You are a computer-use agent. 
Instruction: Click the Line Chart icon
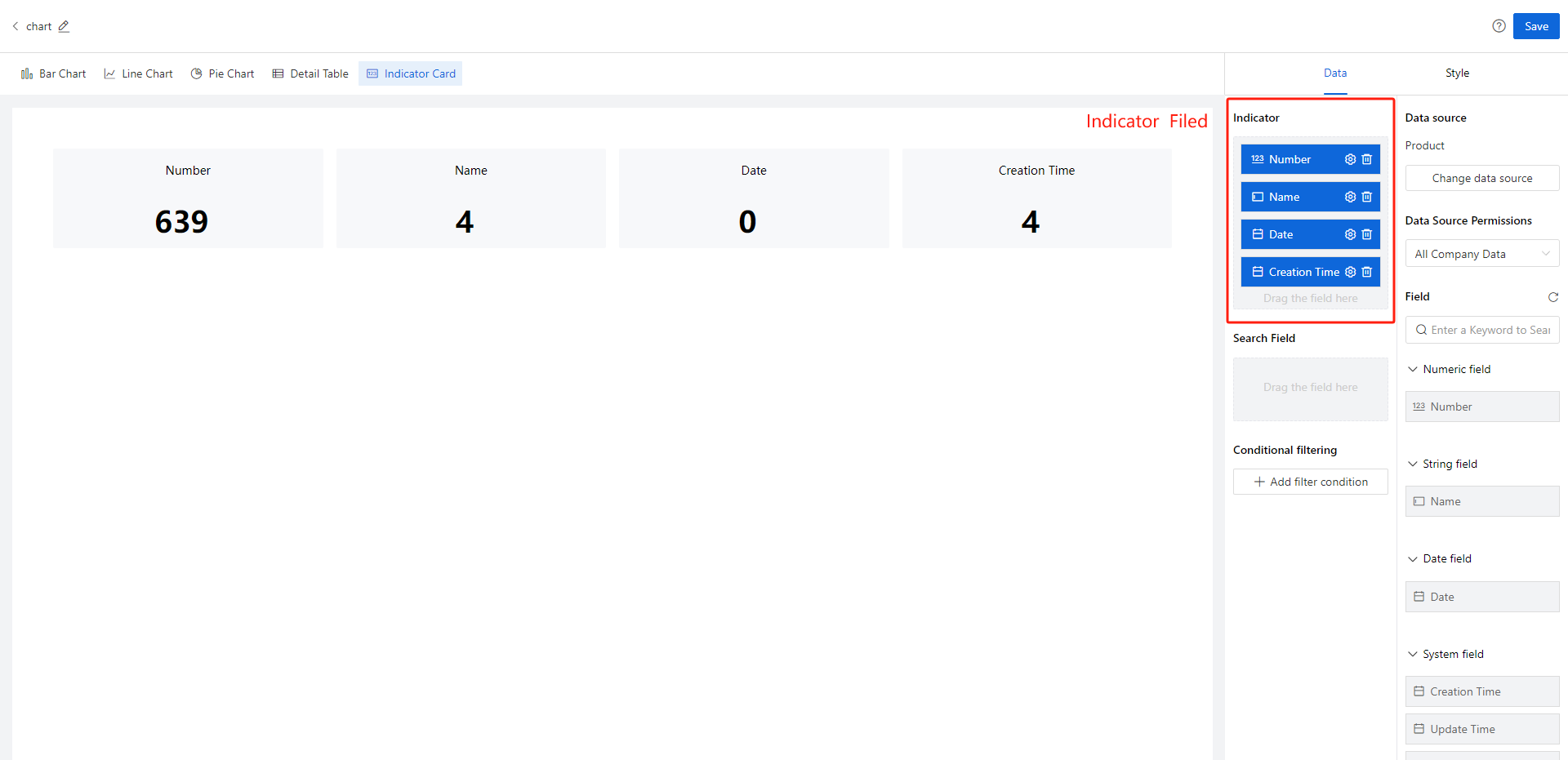[109, 73]
